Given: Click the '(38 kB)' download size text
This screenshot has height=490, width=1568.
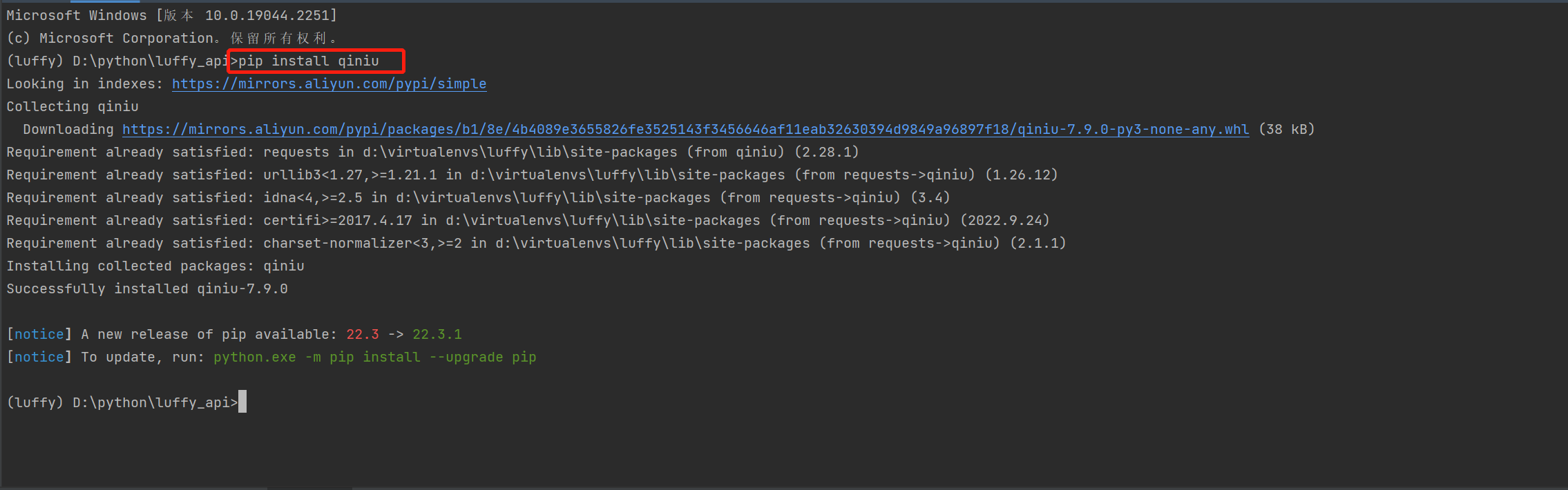Looking at the screenshot, I should (1286, 130).
